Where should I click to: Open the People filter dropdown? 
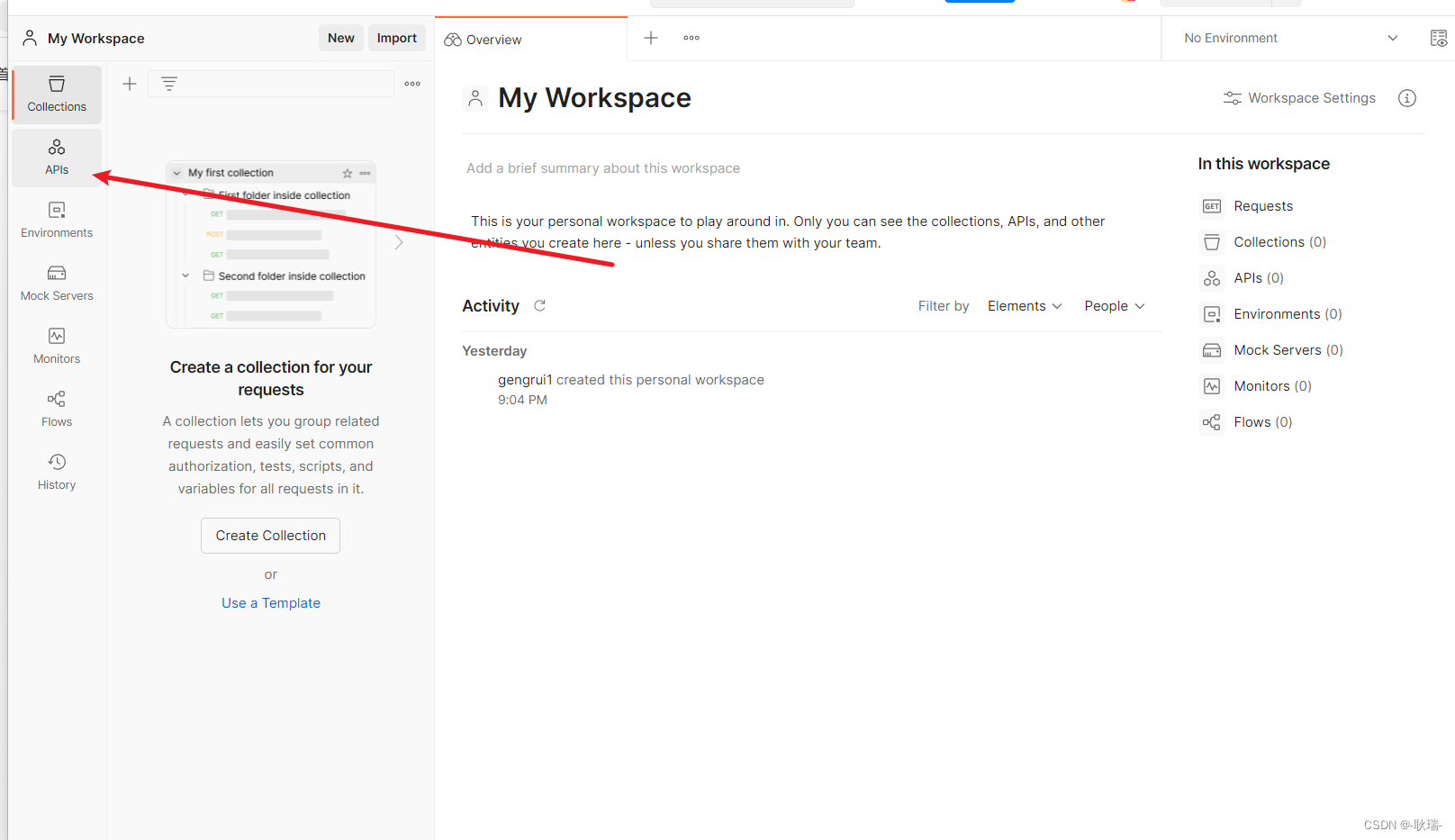click(x=1115, y=306)
